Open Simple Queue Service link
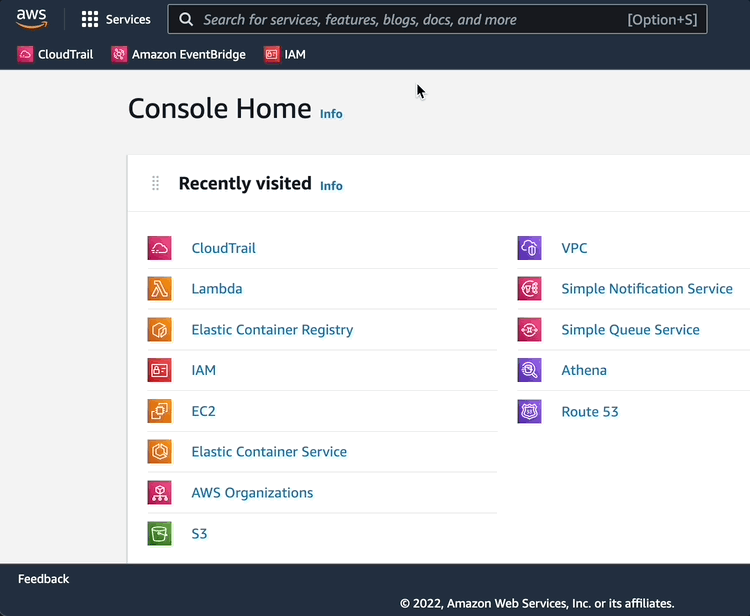Viewport: 750px width, 616px height. point(630,330)
